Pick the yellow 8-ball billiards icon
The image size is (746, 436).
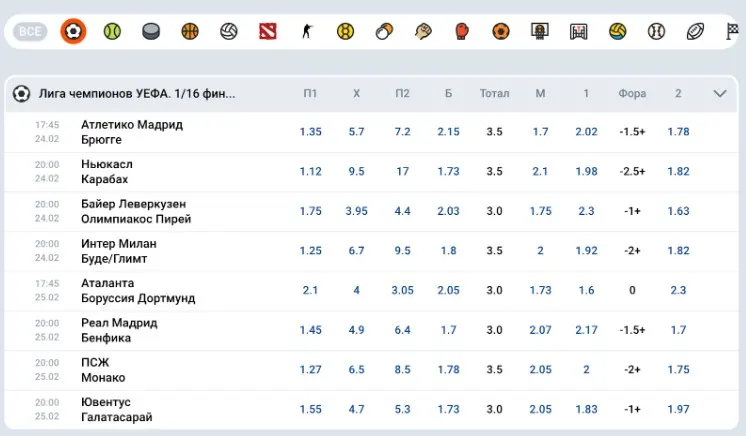(346, 31)
